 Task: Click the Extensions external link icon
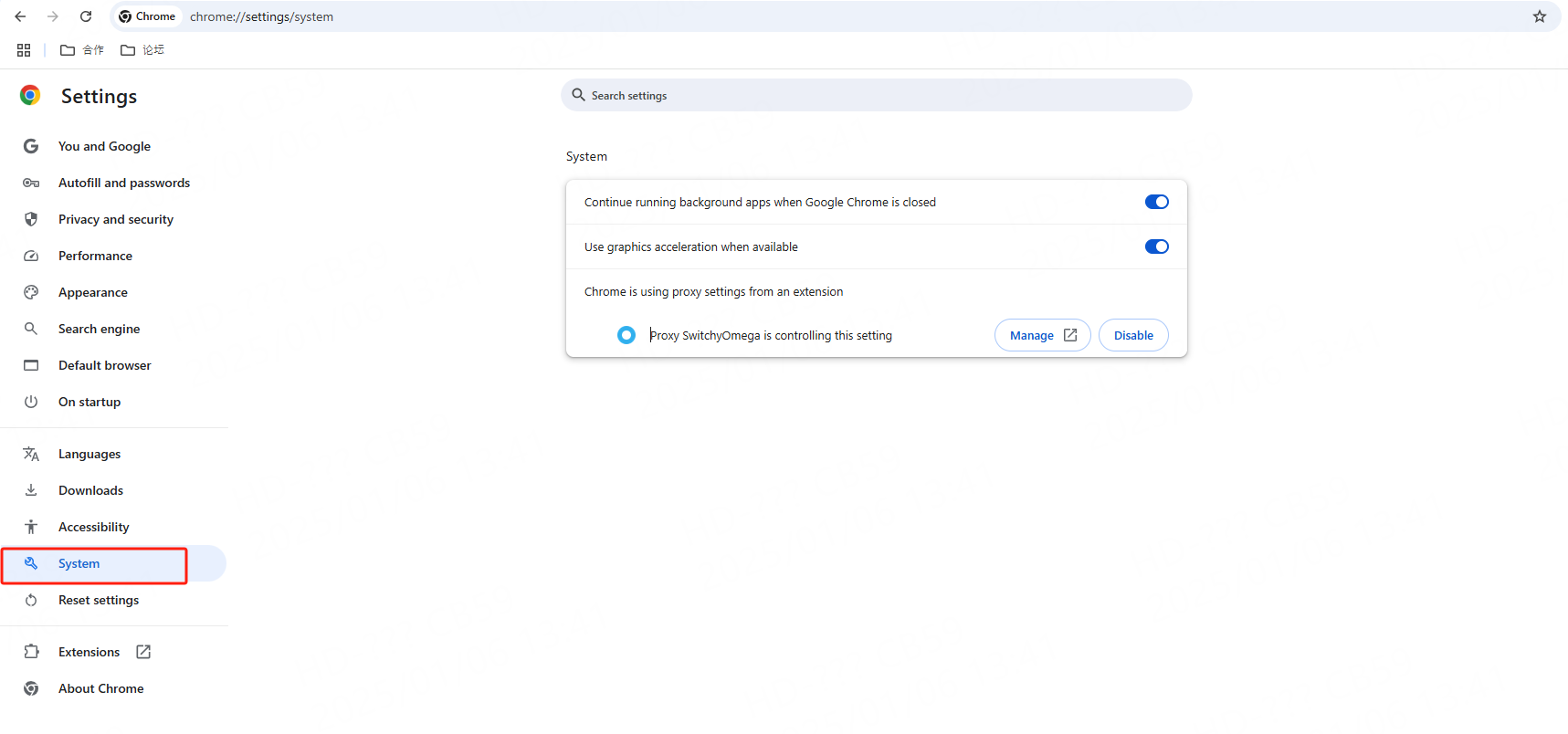(143, 652)
